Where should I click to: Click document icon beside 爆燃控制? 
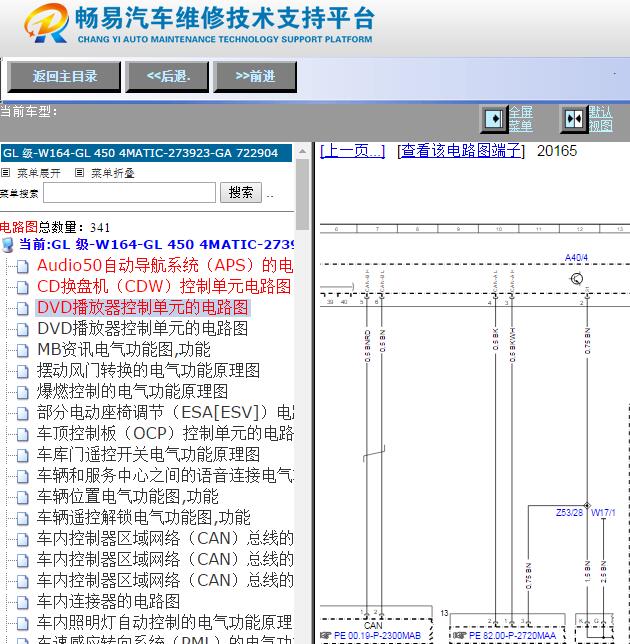[23, 392]
